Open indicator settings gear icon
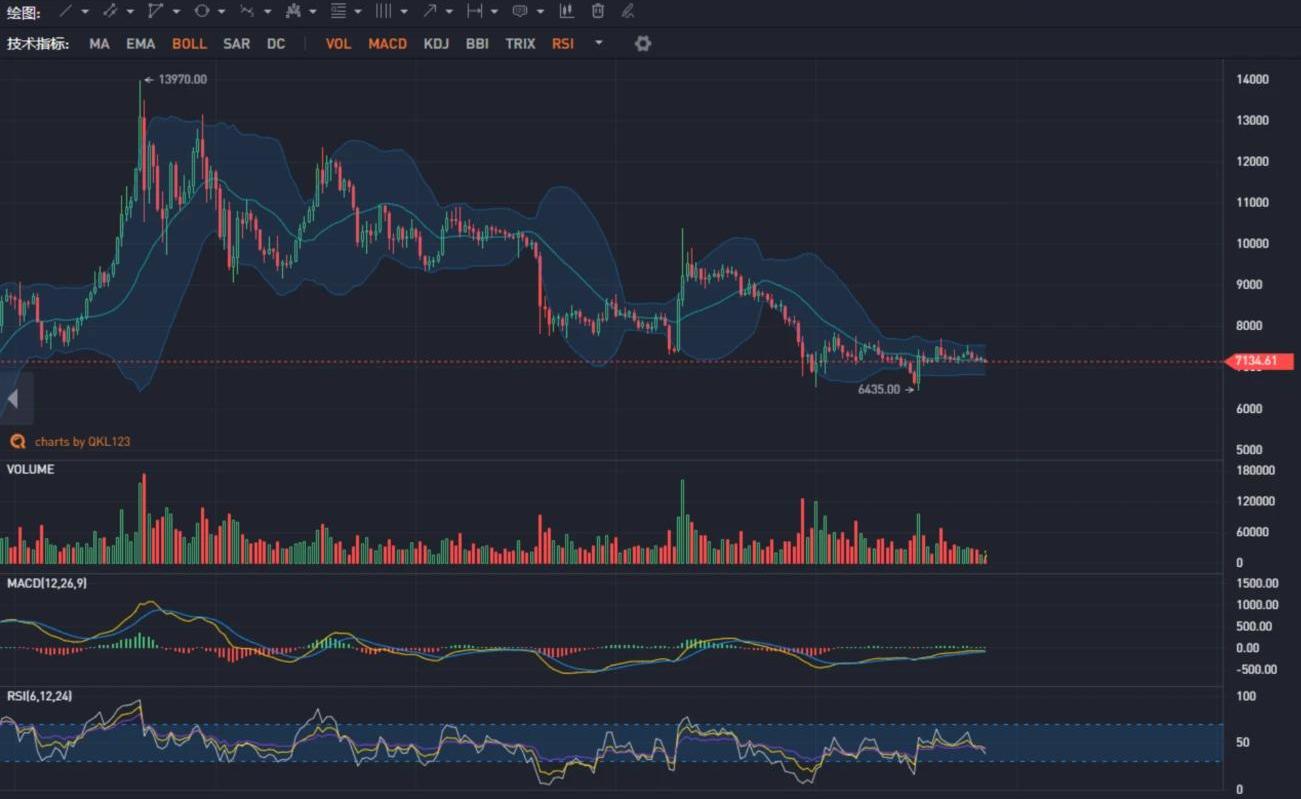This screenshot has width=1301, height=799. [643, 44]
